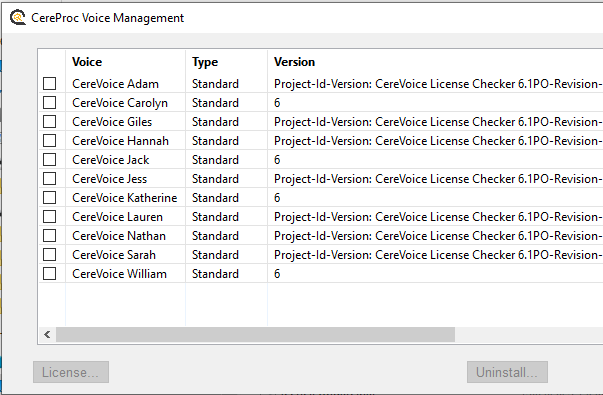Select the CereVoice Adam voice name
The image size is (603, 395).
pyautogui.click(x=115, y=84)
